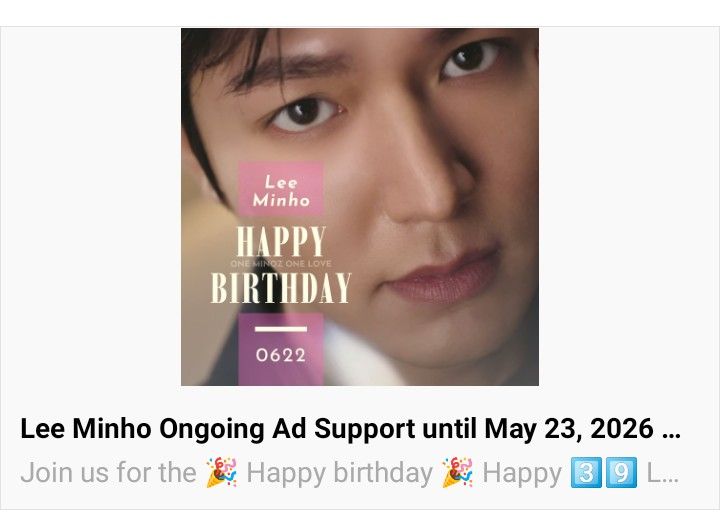Image resolution: width=720 pixels, height=520 pixels.
Task: Click the second party popper emoji
Action: coord(457,472)
